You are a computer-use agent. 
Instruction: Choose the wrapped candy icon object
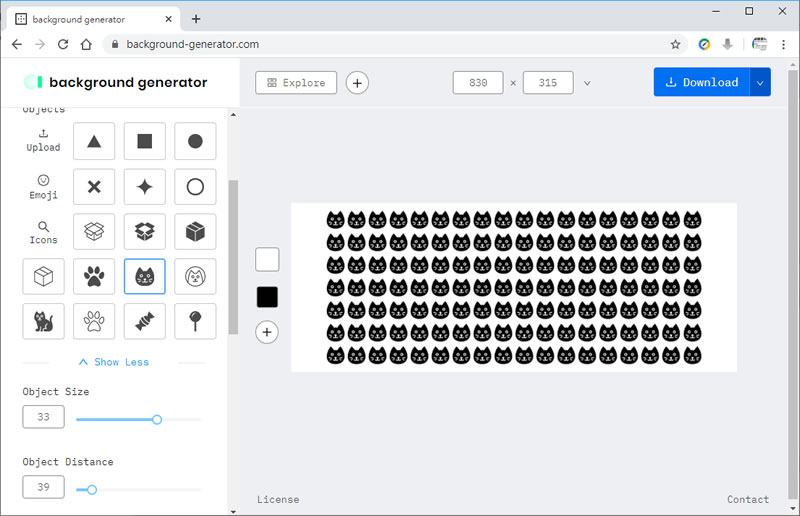point(144,321)
